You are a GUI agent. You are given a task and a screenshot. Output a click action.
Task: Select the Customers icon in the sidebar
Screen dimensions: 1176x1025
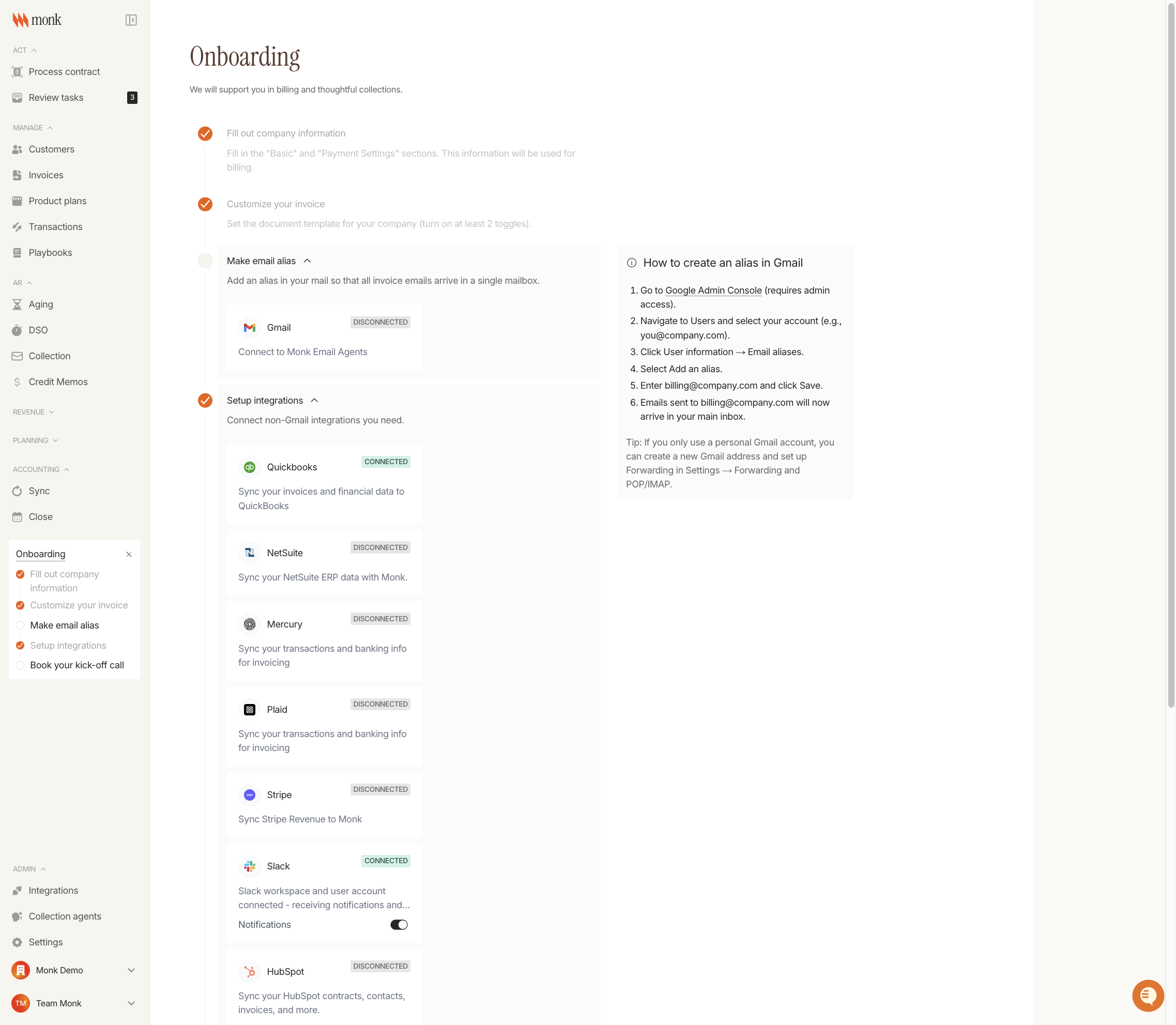(17, 149)
